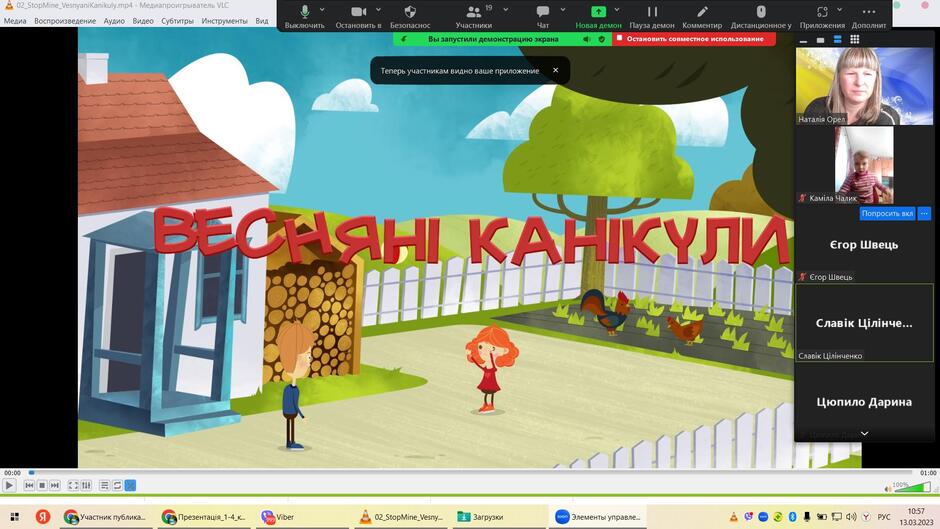The image size is (940, 529).
Task: Seek in VLC timeline progress bar
Action: pyautogui.click(x=471, y=473)
